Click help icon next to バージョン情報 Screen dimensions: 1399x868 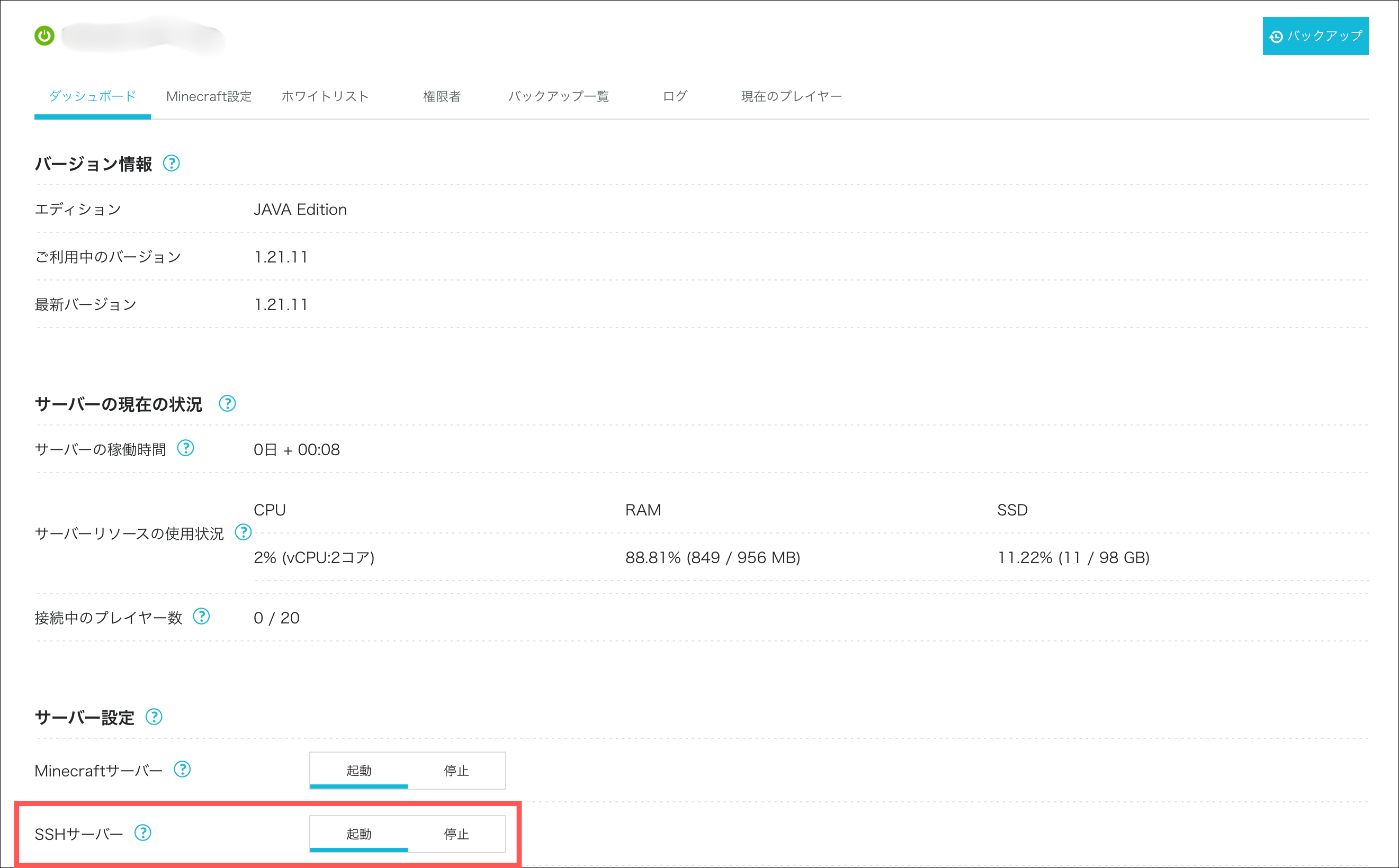[171, 164]
